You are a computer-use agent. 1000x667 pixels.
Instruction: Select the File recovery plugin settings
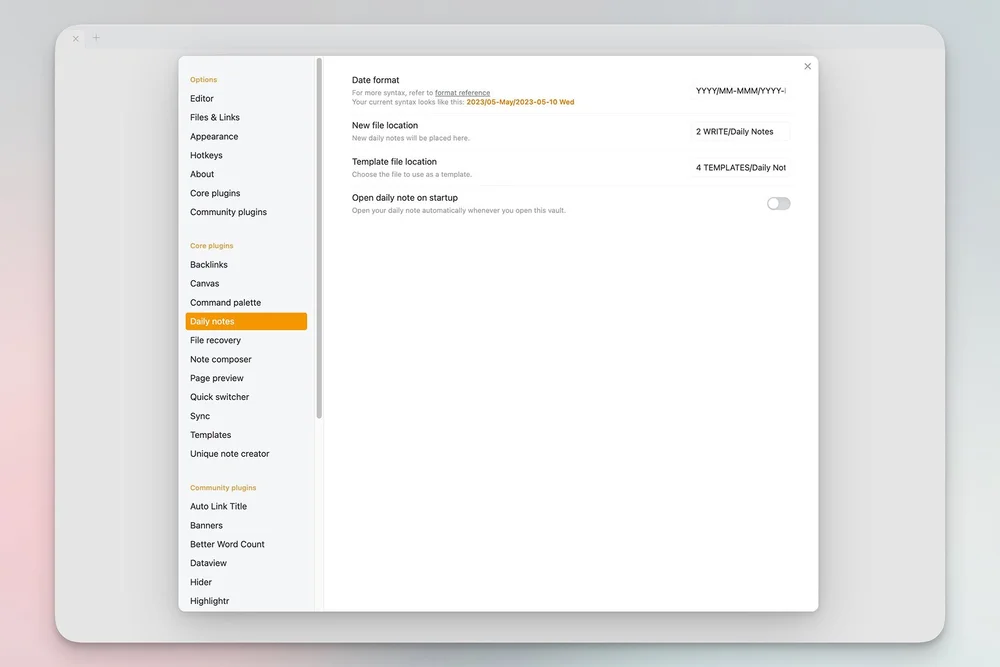click(x=214, y=340)
